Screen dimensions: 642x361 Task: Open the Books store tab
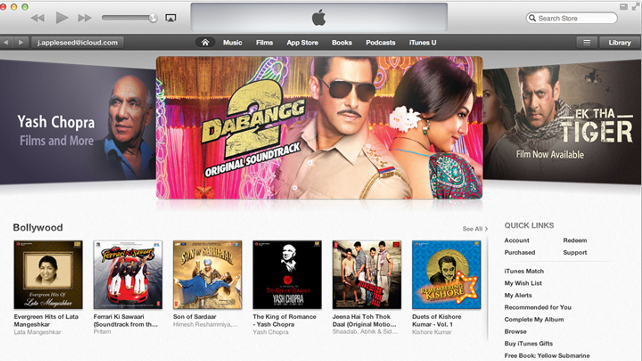[341, 43]
